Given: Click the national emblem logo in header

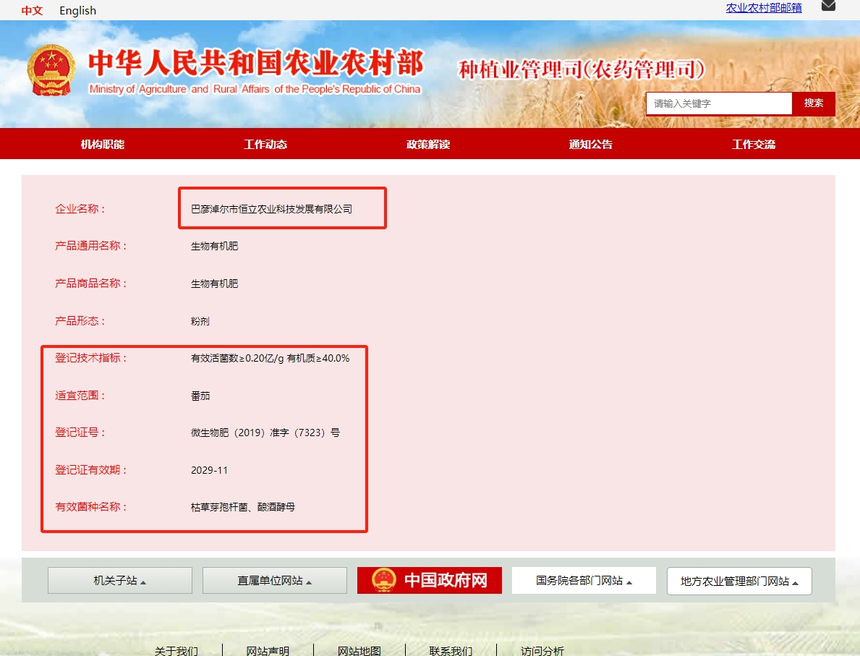Looking at the screenshot, I should tap(51, 70).
